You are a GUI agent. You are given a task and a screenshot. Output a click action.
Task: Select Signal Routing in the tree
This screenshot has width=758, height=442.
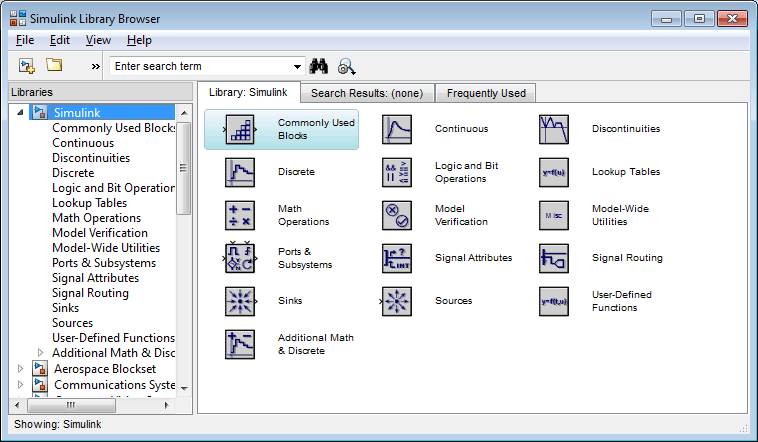click(90, 293)
